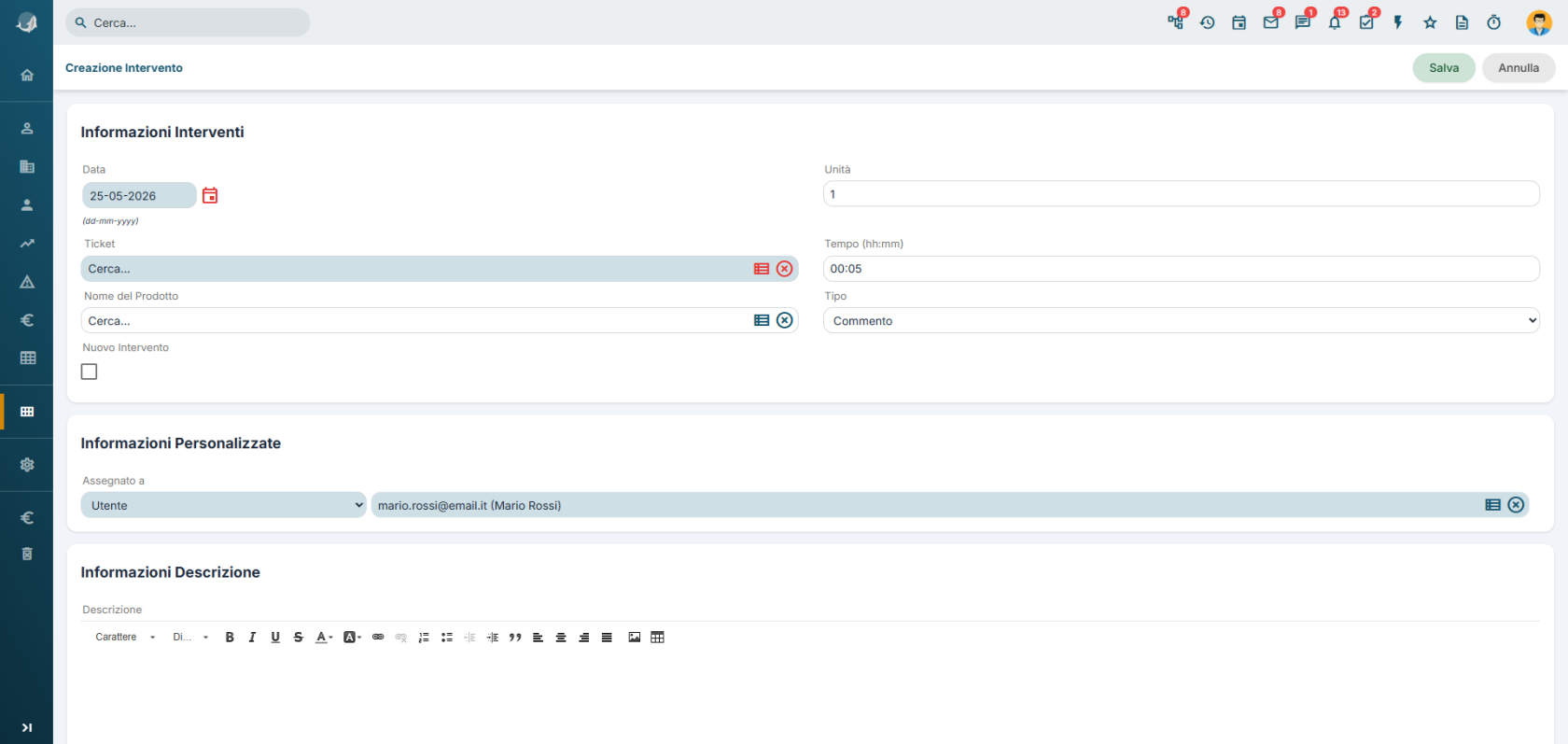
Task: Click the application logo in sidebar
Action: (x=27, y=22)
